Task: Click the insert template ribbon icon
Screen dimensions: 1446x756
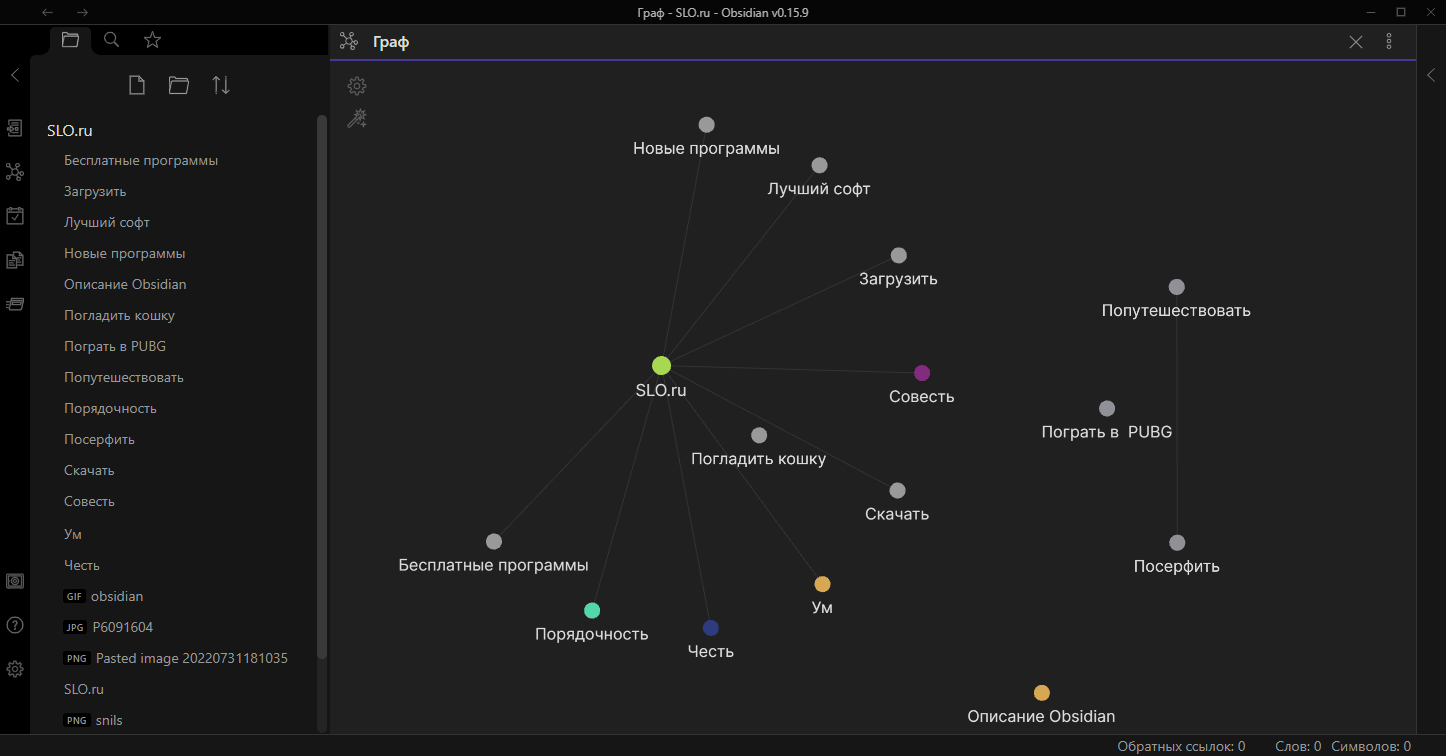Action: pos(15,260)
